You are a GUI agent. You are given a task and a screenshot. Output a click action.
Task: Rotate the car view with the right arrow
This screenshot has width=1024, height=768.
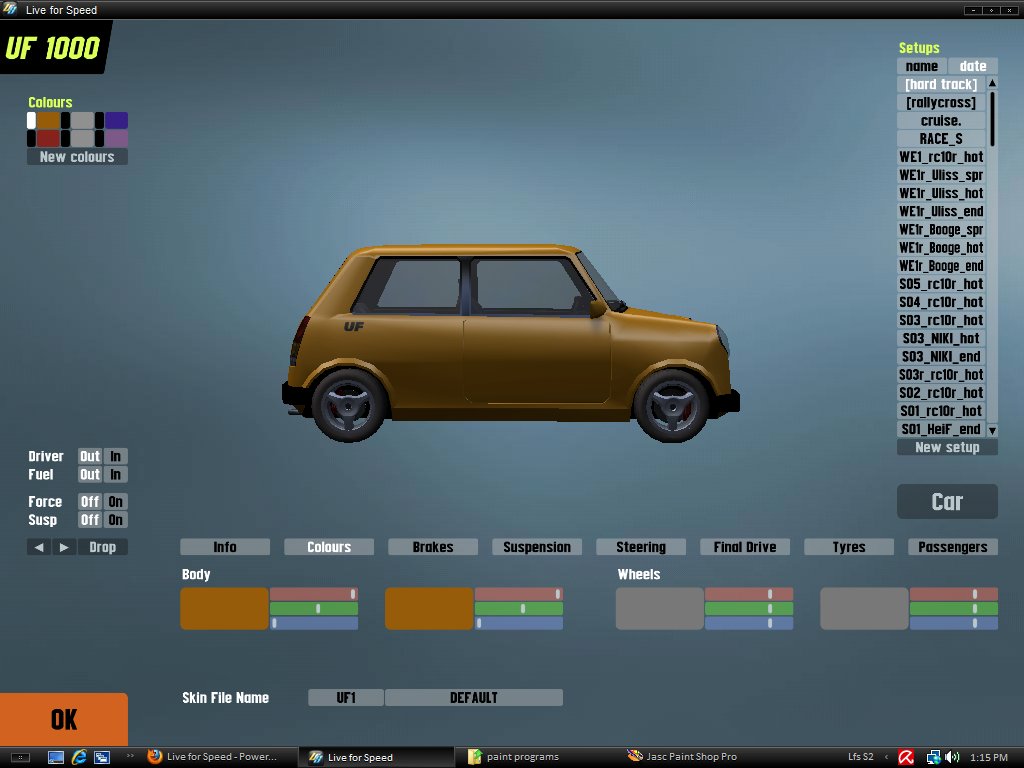[64, 547]
